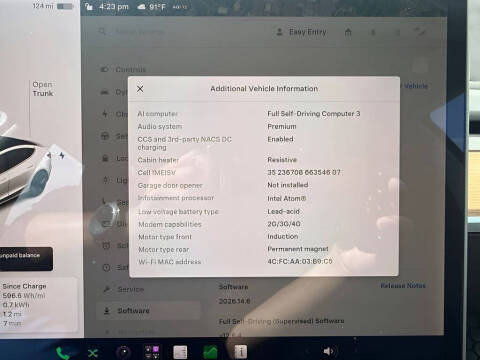Select 'Lead-acid' battery type value
The height and width of the screenshot is (360, 480).
pyautogui.click(x=283, y=211)
